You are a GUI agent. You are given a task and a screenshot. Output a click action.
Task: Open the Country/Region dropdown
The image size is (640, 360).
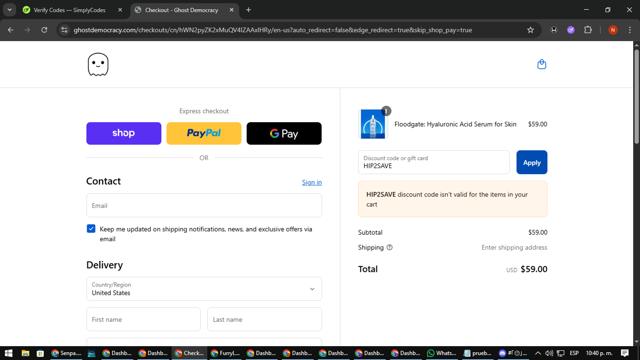point(204,289)
